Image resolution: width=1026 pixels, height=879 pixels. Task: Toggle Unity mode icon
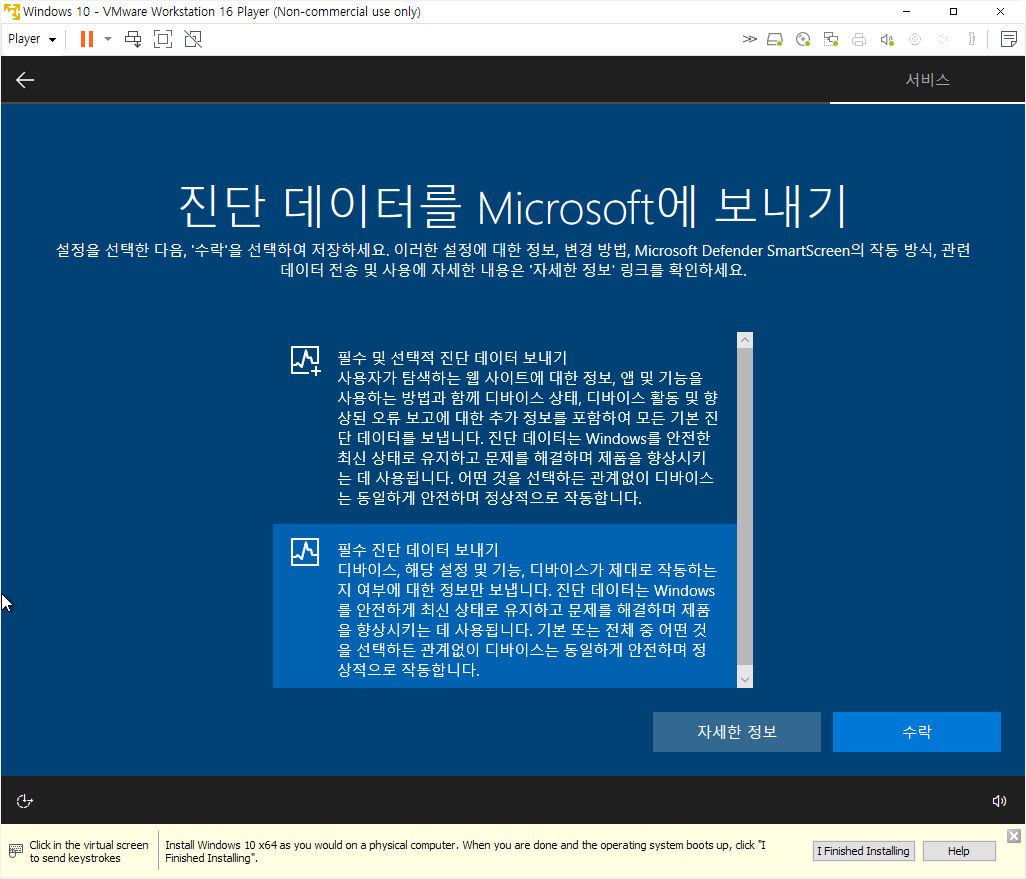click(193, 39)
